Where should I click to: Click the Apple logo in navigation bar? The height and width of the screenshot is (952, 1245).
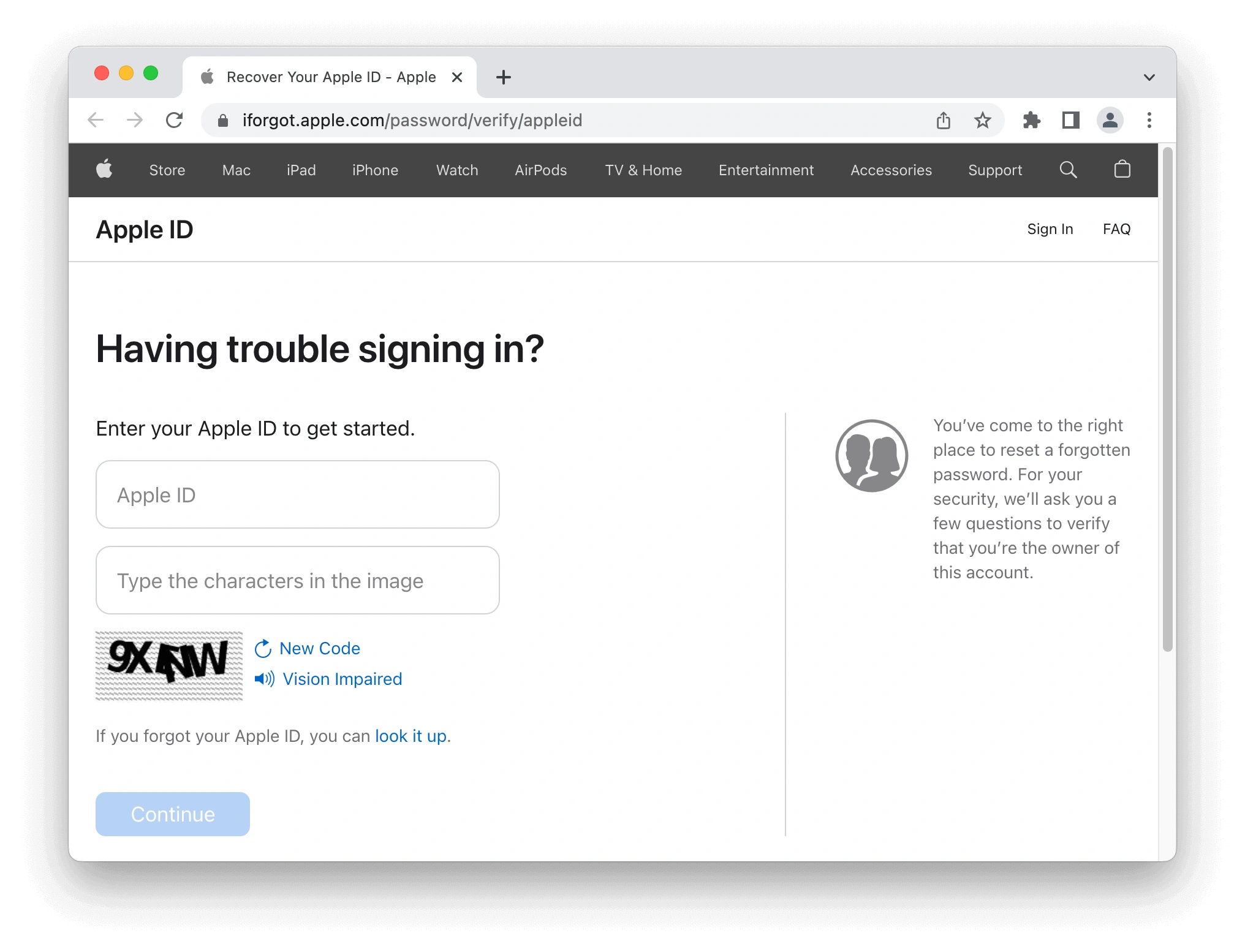coord(105,170)
